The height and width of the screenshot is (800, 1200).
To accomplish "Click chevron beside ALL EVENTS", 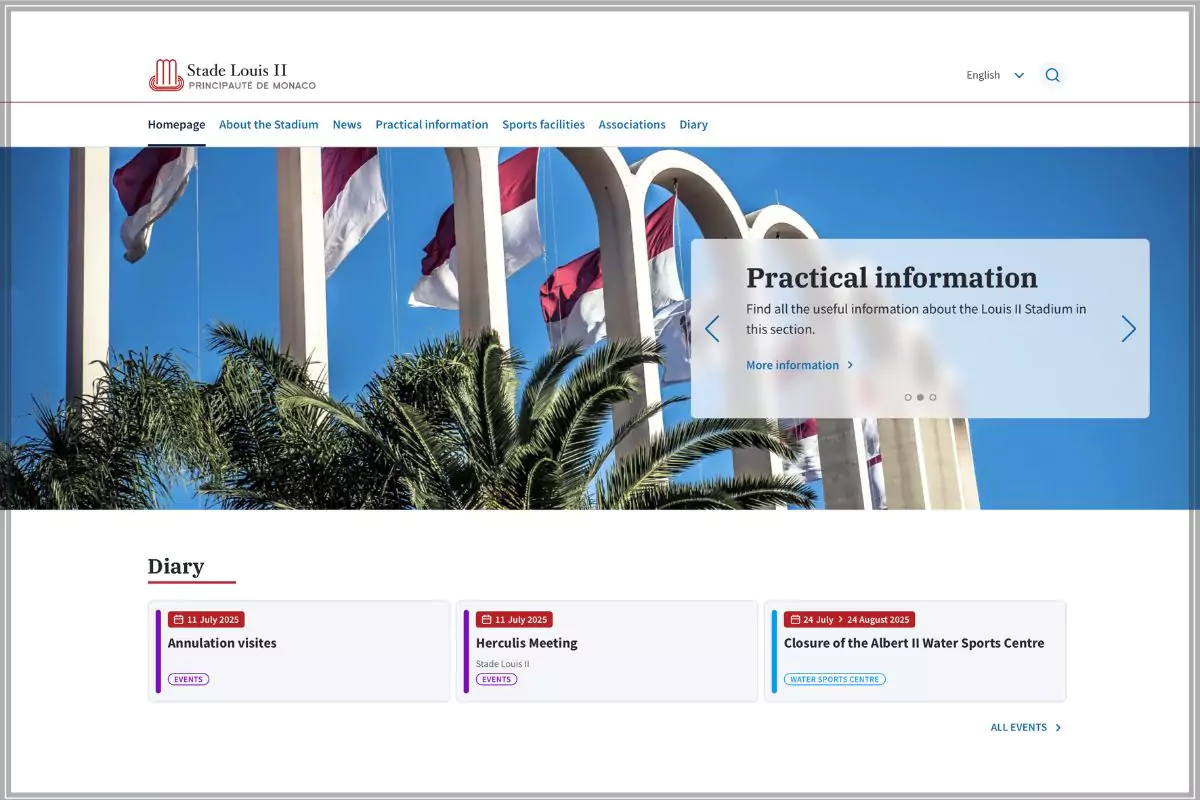I will point(1059,728).
